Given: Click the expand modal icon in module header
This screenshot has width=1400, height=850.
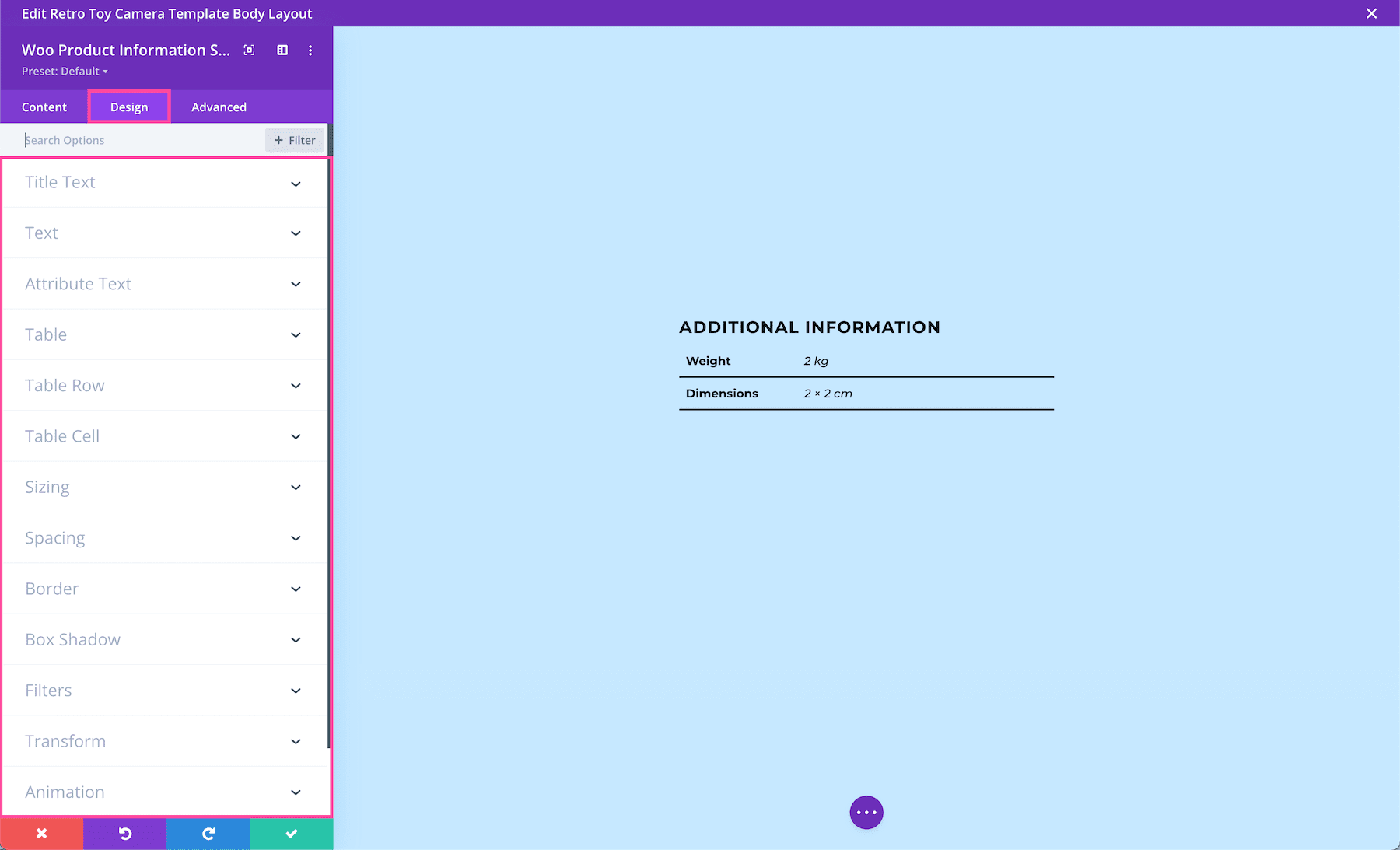Looking at the screenshot, I should click(x=249, y=50).
